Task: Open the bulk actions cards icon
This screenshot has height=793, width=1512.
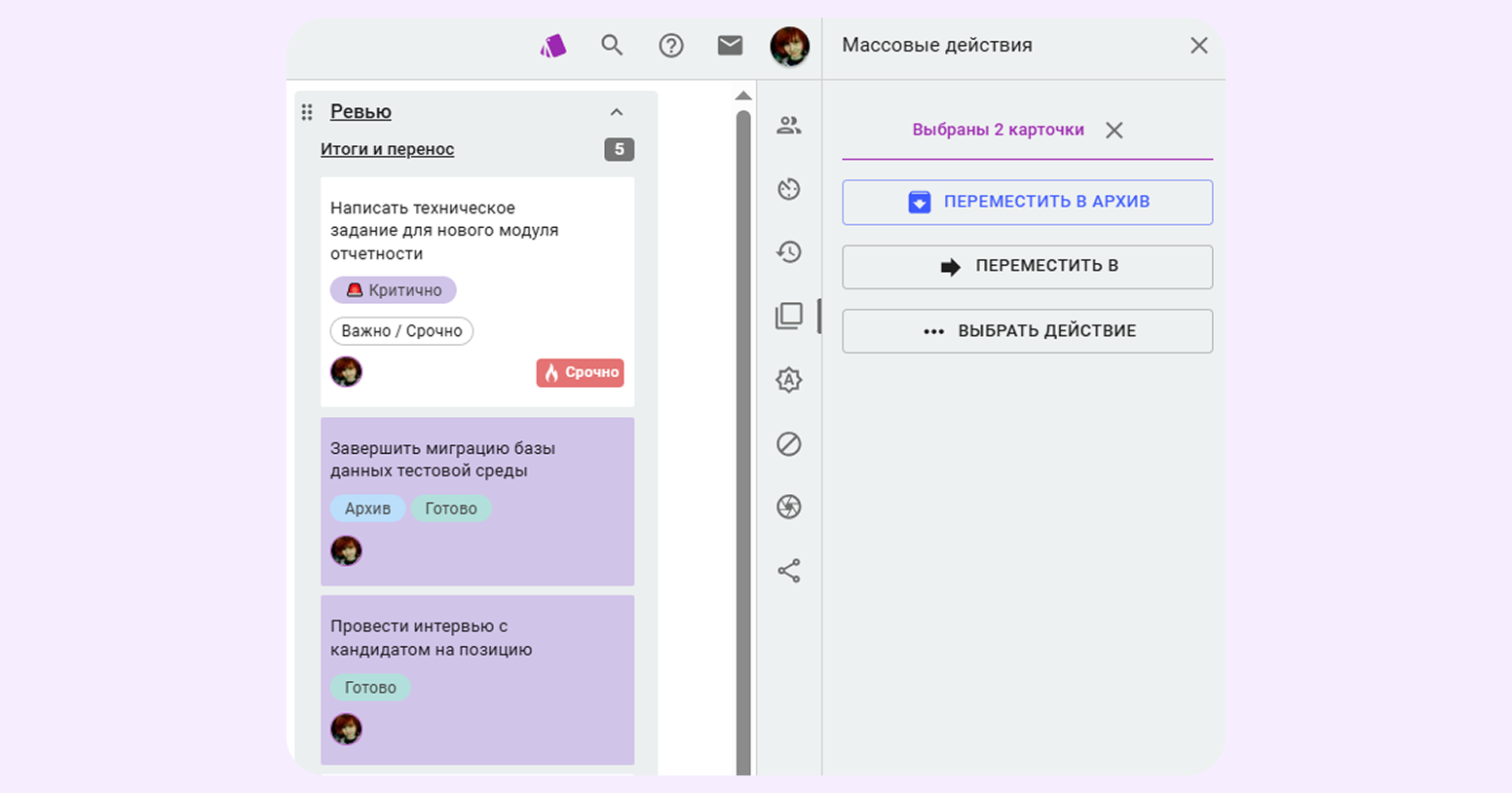Action: 789,316
